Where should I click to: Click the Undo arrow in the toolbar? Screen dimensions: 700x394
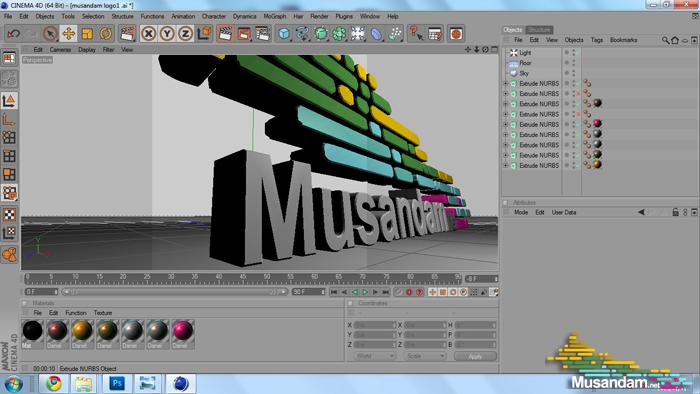click(x=14, y=33)
